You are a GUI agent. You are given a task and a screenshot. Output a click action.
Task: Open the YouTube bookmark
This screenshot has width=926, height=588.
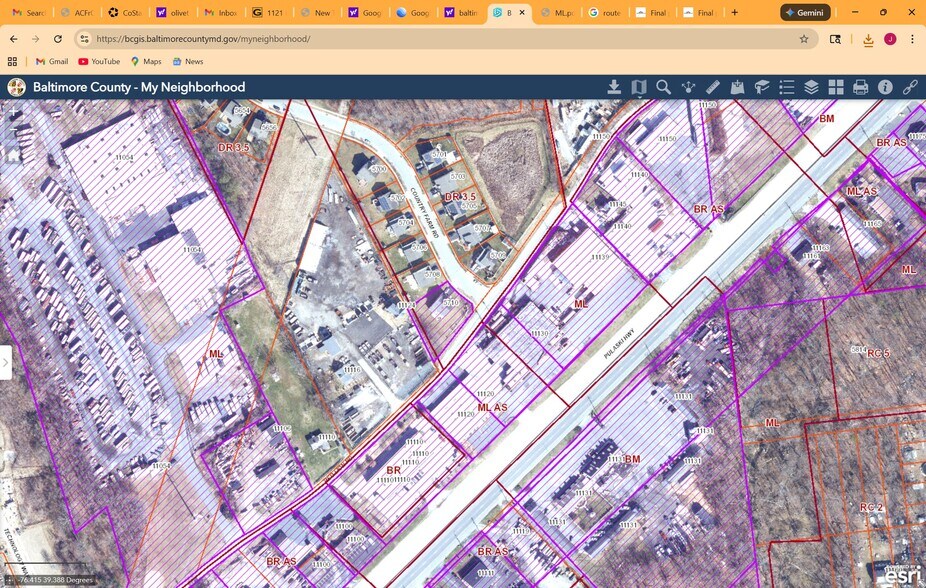pyautogui.click(x=98, y=62)
